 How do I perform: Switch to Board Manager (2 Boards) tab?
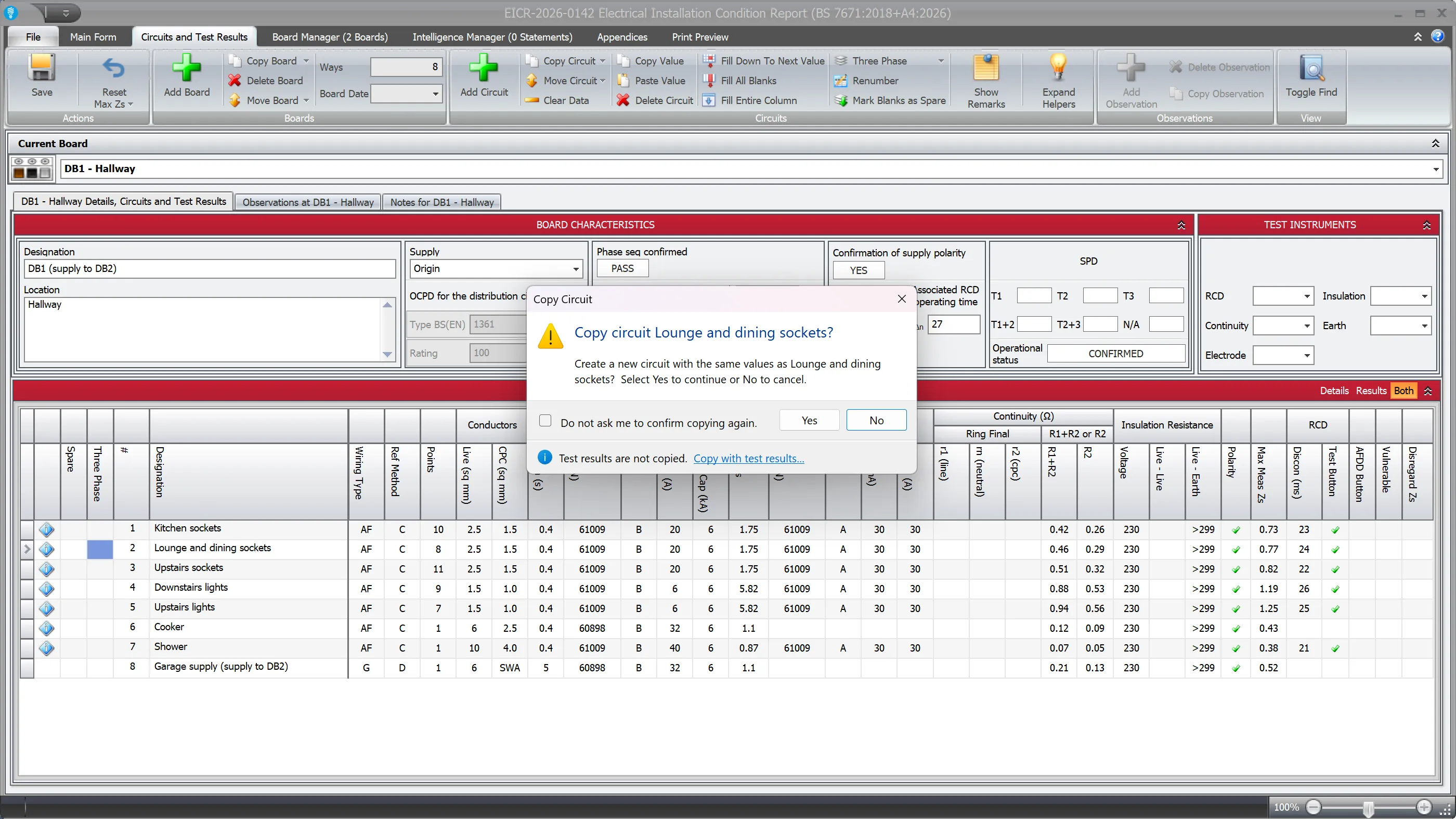click(x=330, y=37)
